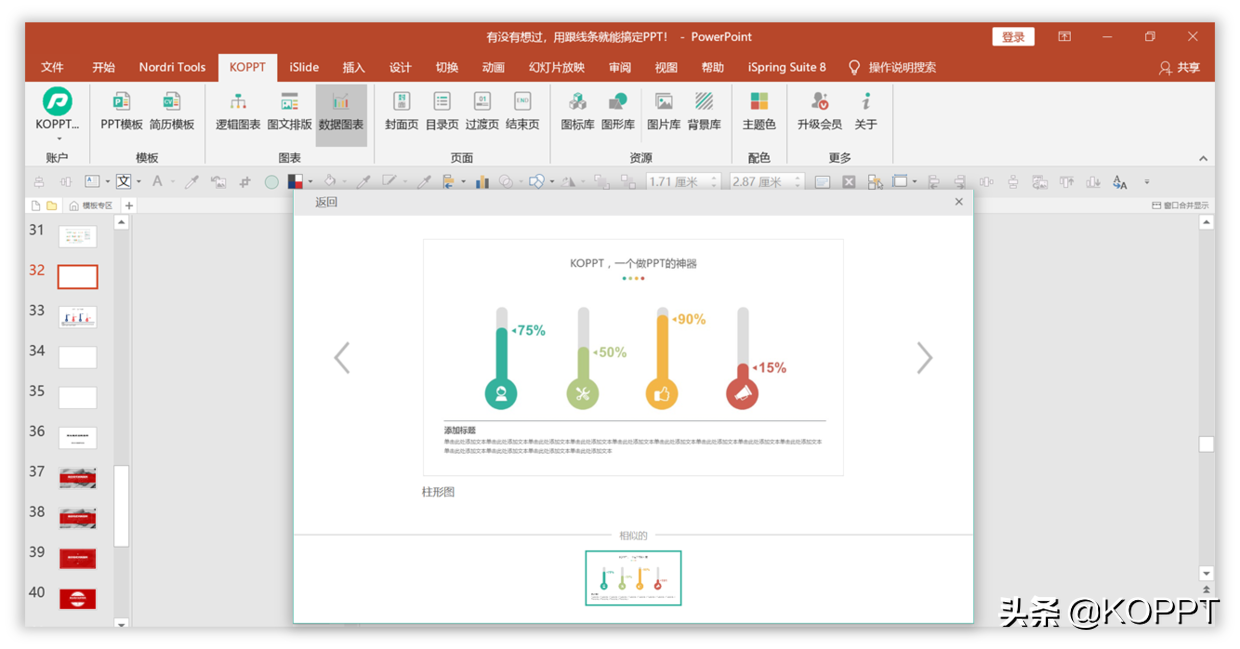Select slide 36 thumbnail
Image resolution: width=1240 pixels, height=649 pixels.
coord(77,437)
